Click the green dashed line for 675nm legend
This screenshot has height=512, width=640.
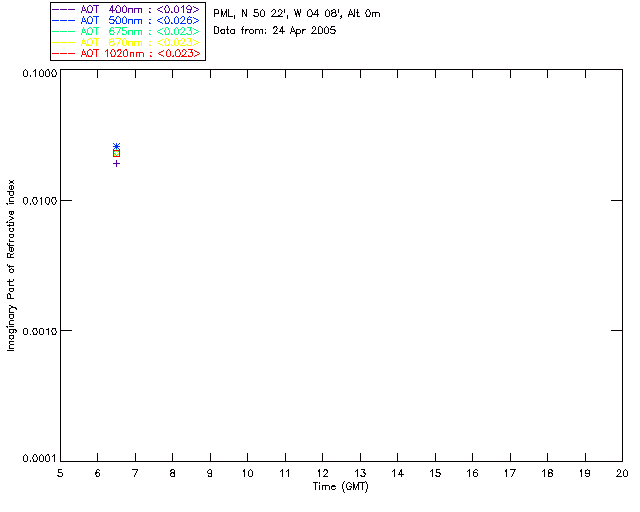63,31
